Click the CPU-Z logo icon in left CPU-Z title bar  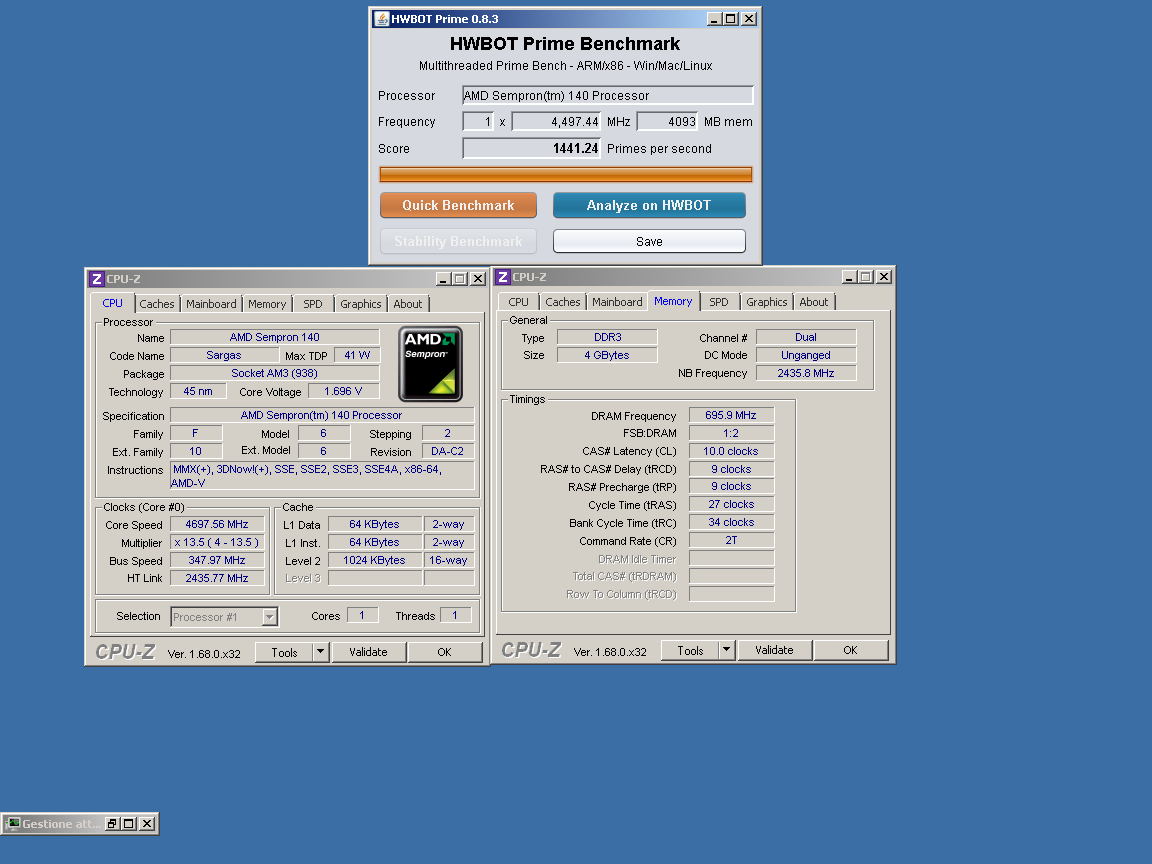[96, 279]
